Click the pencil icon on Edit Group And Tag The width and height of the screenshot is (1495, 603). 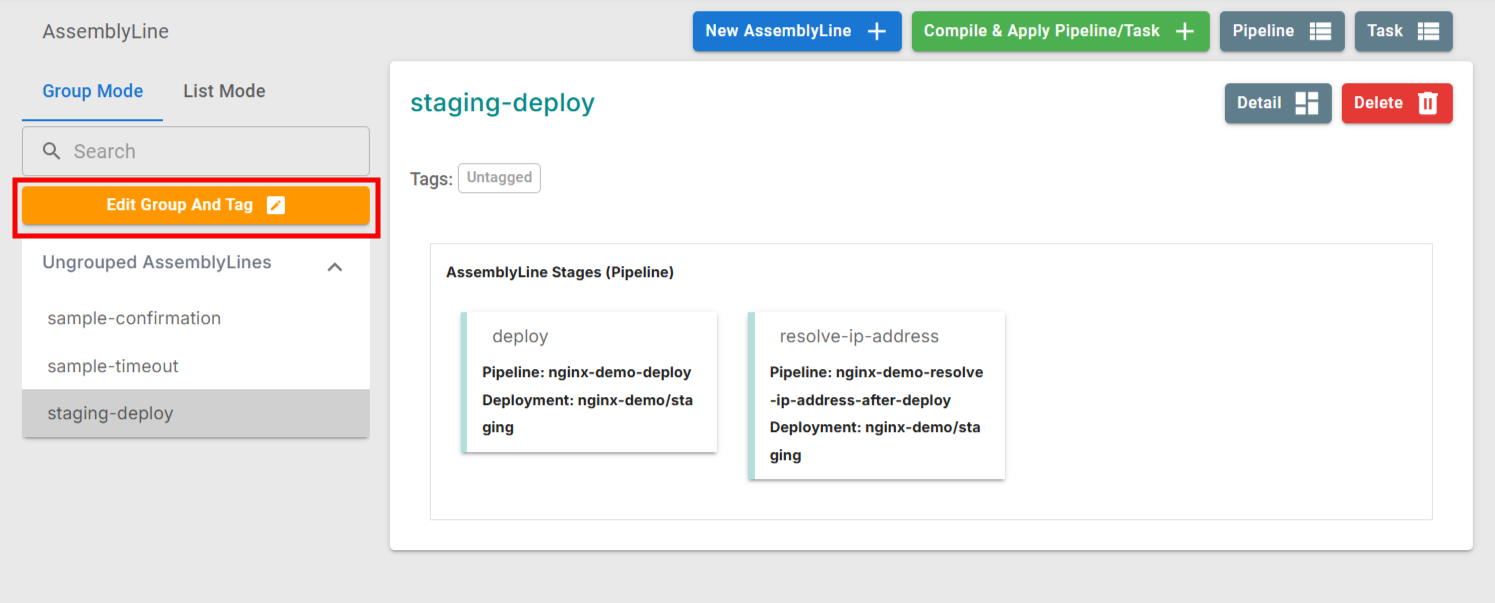276,205
